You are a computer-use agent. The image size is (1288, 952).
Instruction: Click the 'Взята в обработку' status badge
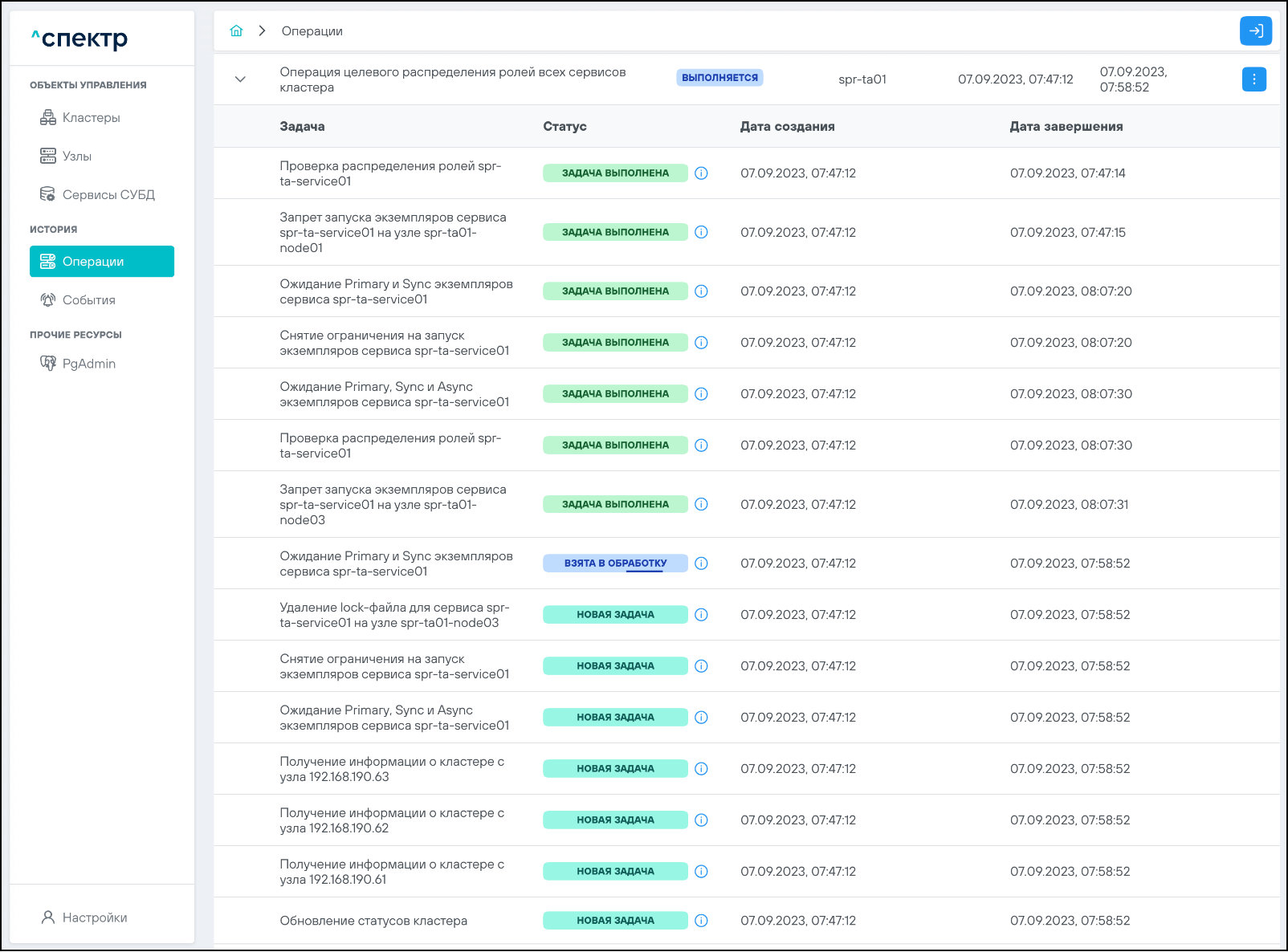pos(615,563)
